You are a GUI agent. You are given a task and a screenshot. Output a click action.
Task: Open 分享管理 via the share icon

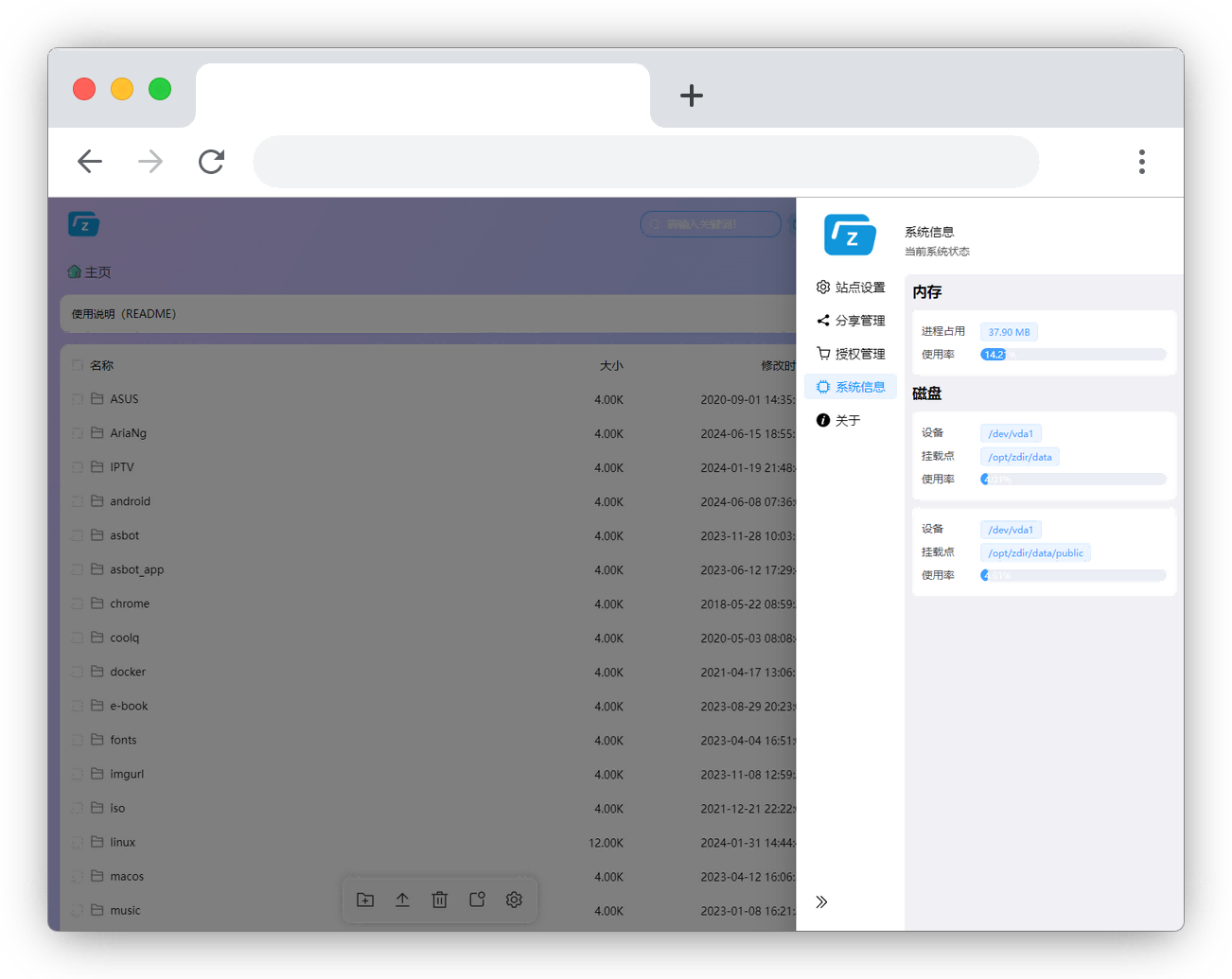click(821, 320)
